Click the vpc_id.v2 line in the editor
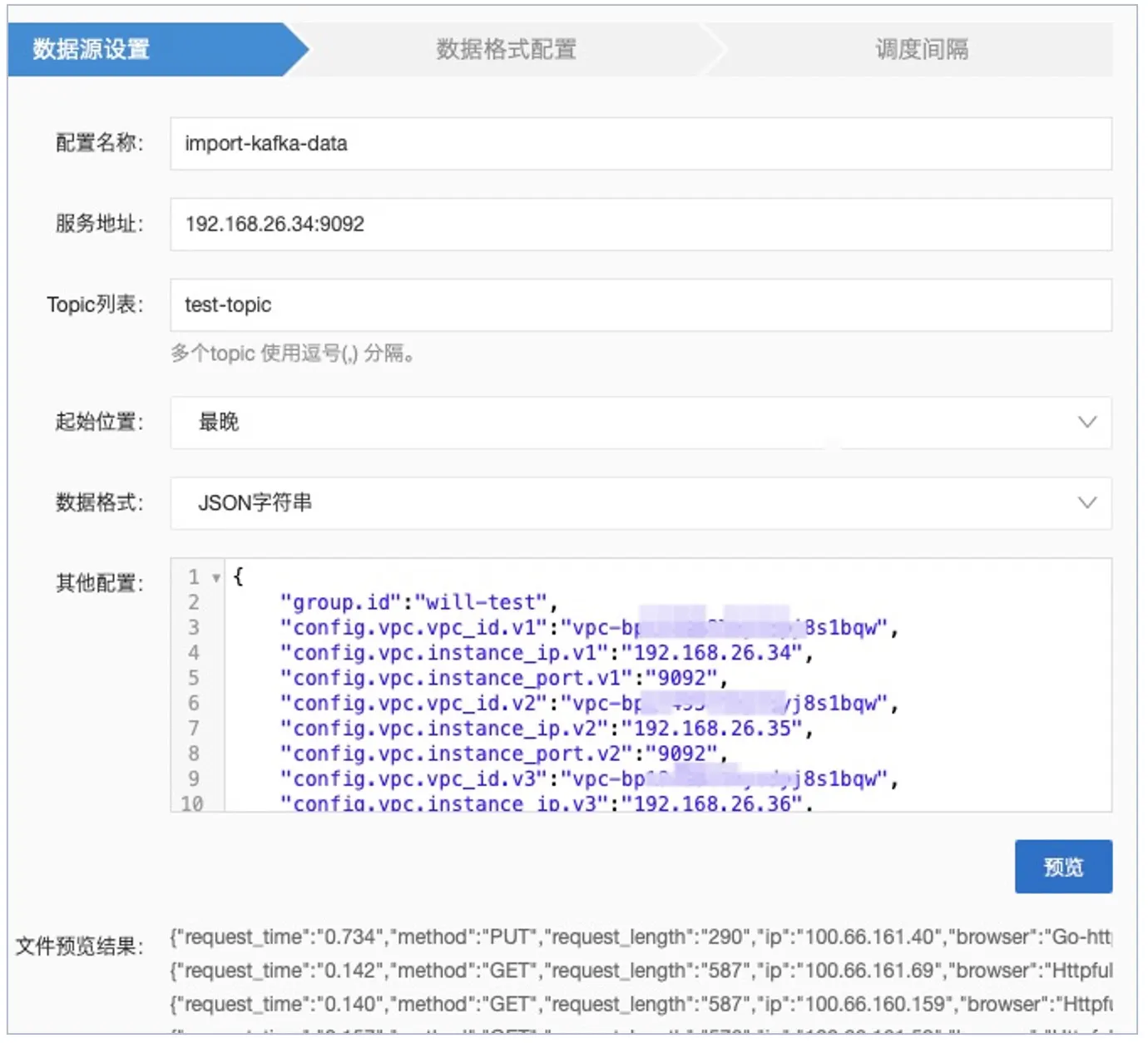This screenshot has width=1148, height=1043. 589,704
